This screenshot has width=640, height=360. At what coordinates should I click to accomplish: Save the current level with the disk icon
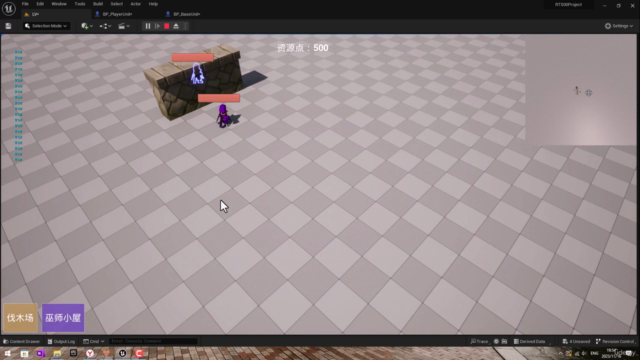(x=8, y=26)
